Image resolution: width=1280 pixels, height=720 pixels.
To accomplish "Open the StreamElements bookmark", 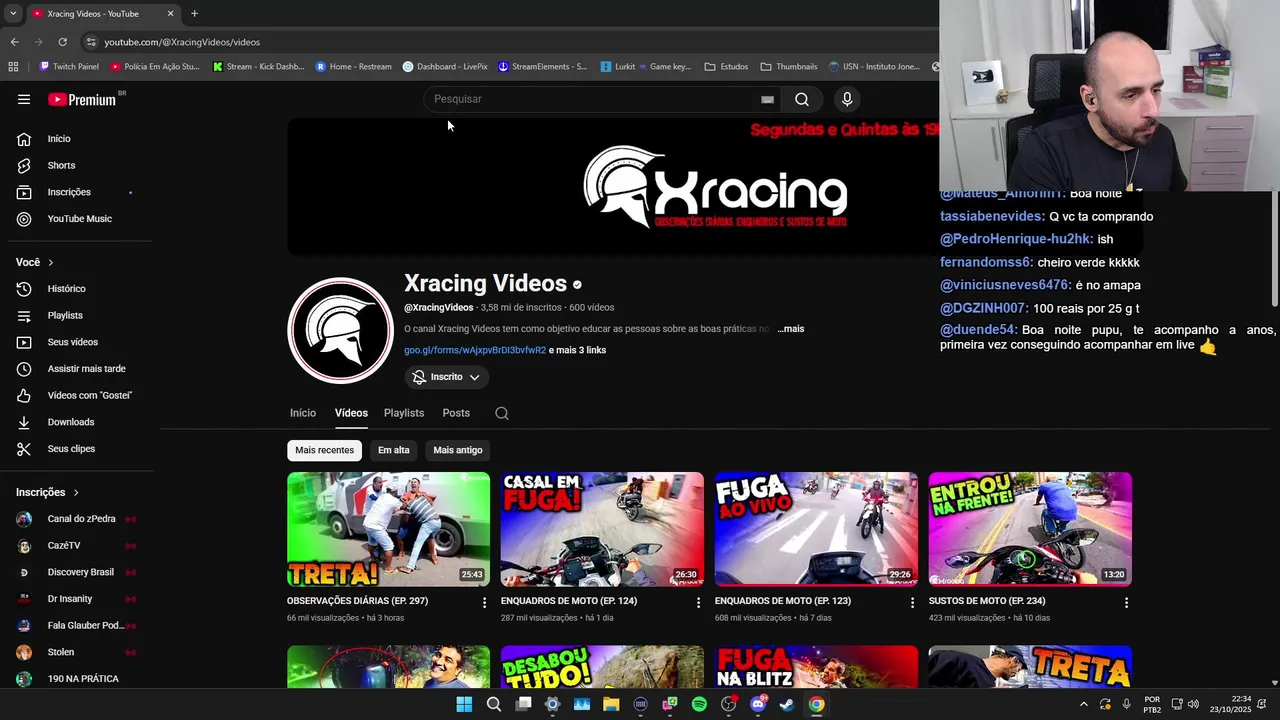I will pos(542,67).
